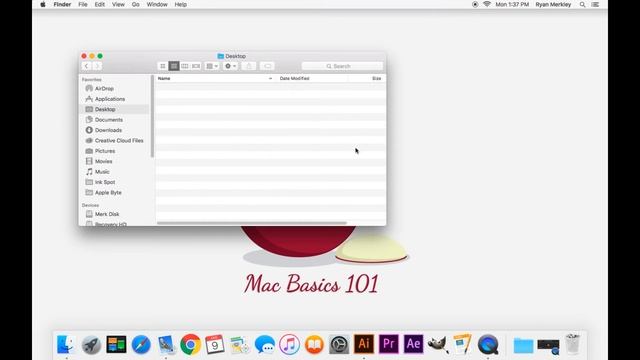This screenshot has width=640, height=360.
Task: Open Apple Byte folder in sidebar
Action: pos(108,193)
